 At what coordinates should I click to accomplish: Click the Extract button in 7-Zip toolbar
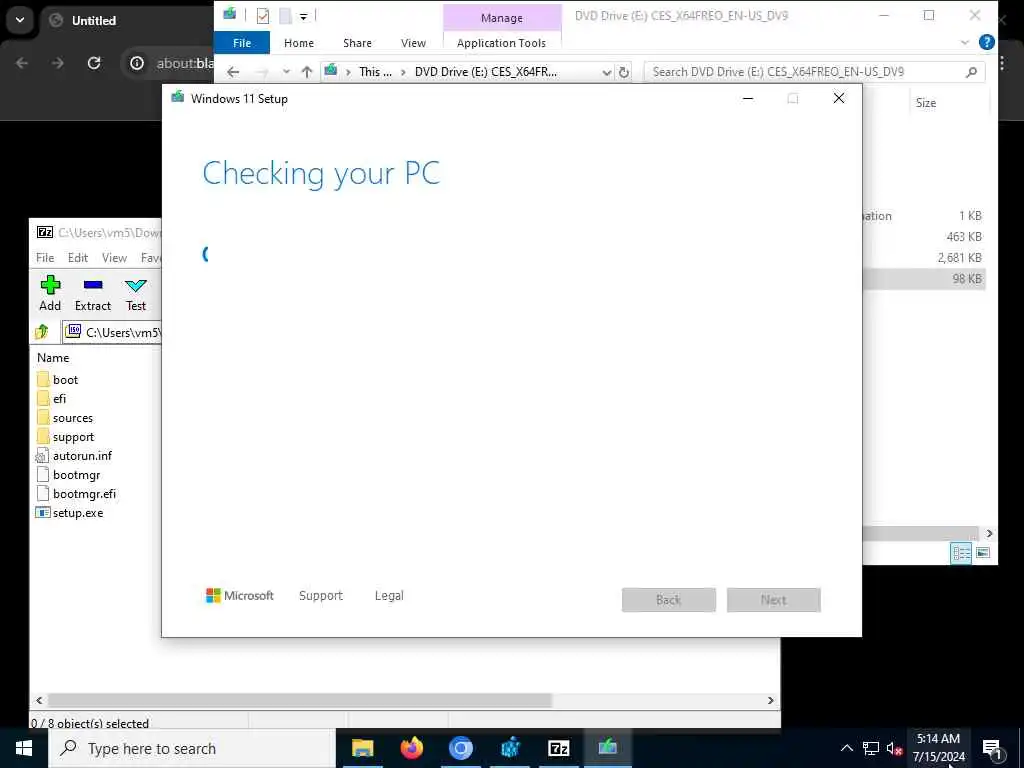pyautogui.click(x=93, y=293)
